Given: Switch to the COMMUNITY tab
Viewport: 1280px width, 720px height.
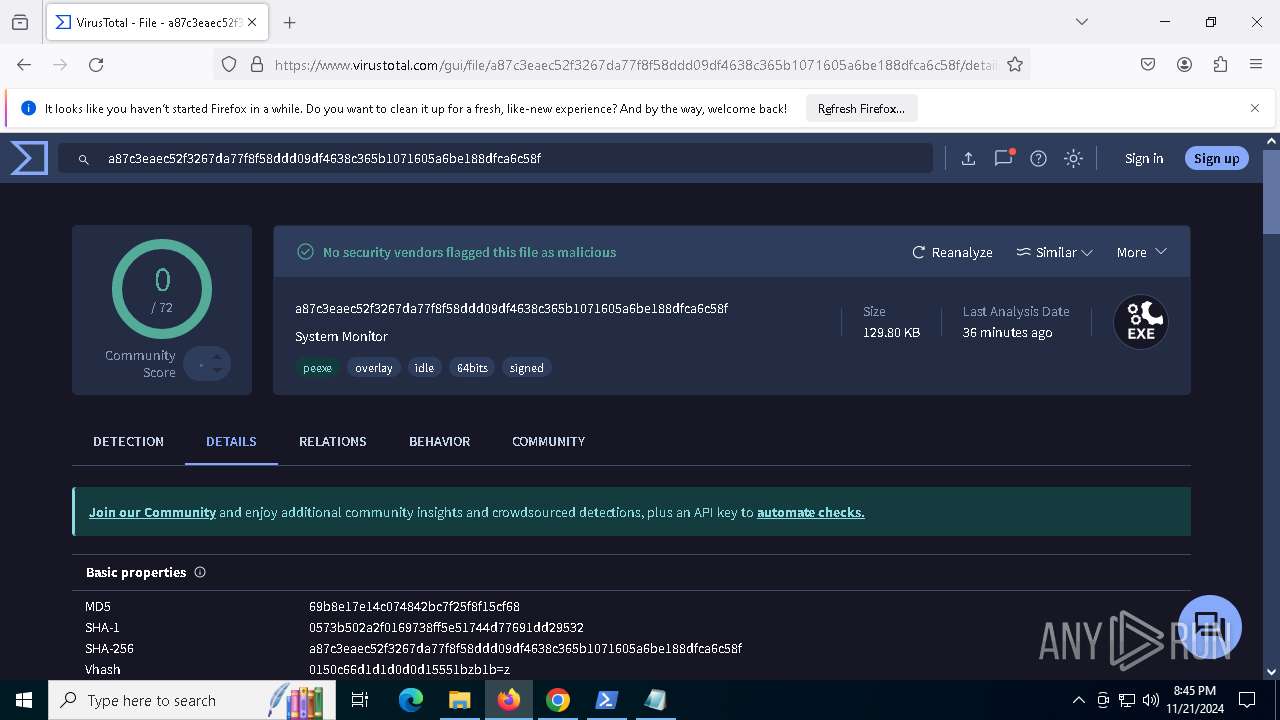Looking at the screenshot, I should [x=548, y=441].
